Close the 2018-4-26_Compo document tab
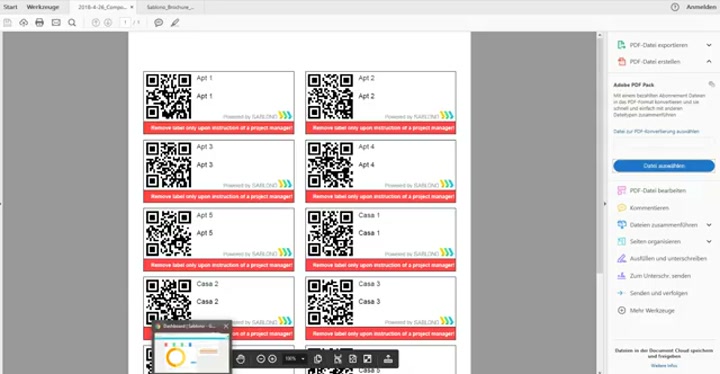This screenshot has height=374, width=720. coord(132,7)
